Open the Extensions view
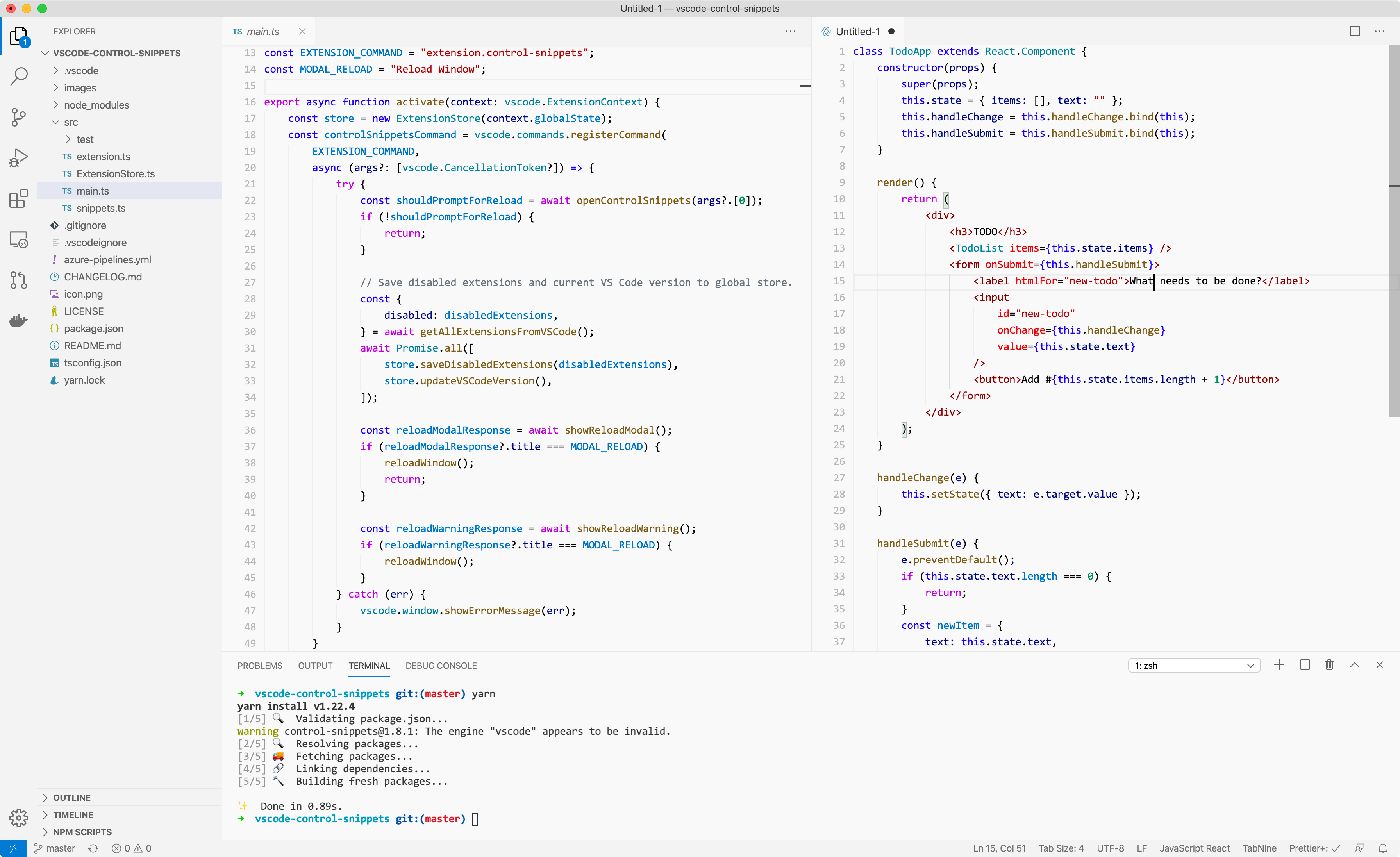 [19, 199]
